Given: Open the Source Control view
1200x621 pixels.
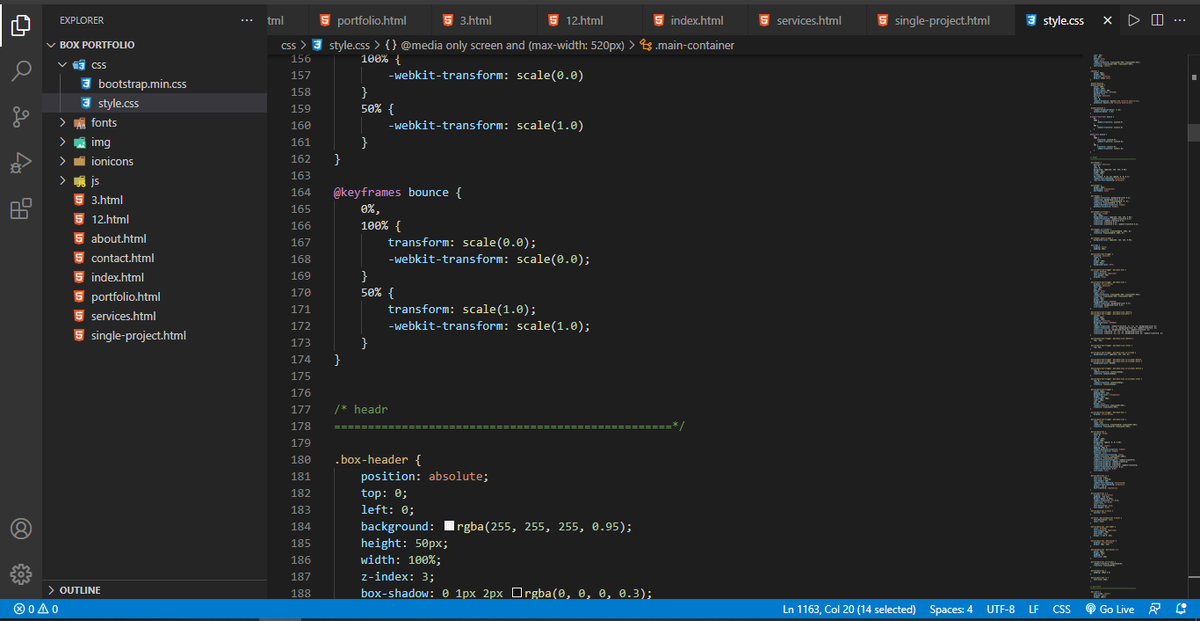Looking at the screenshot, I should (20, 117).
